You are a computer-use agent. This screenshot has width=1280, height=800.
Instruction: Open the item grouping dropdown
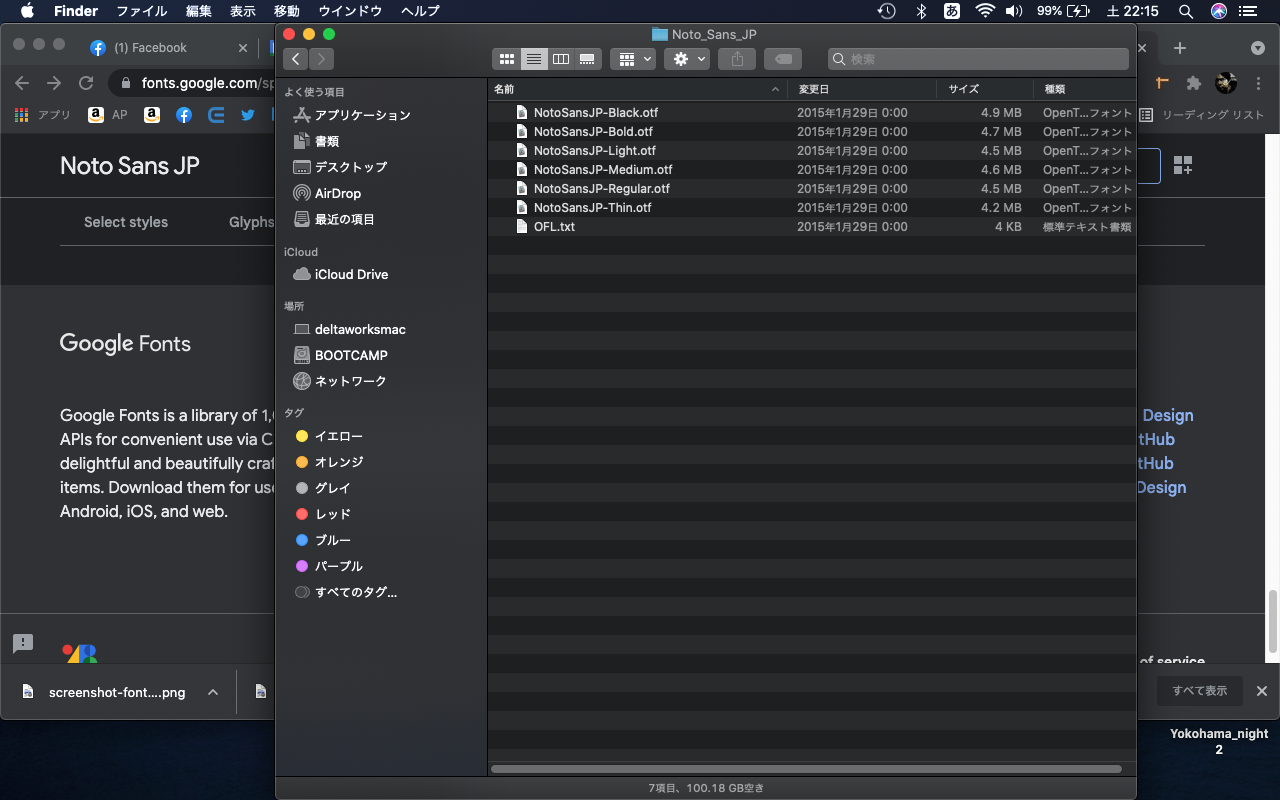[x=633, y=59]
